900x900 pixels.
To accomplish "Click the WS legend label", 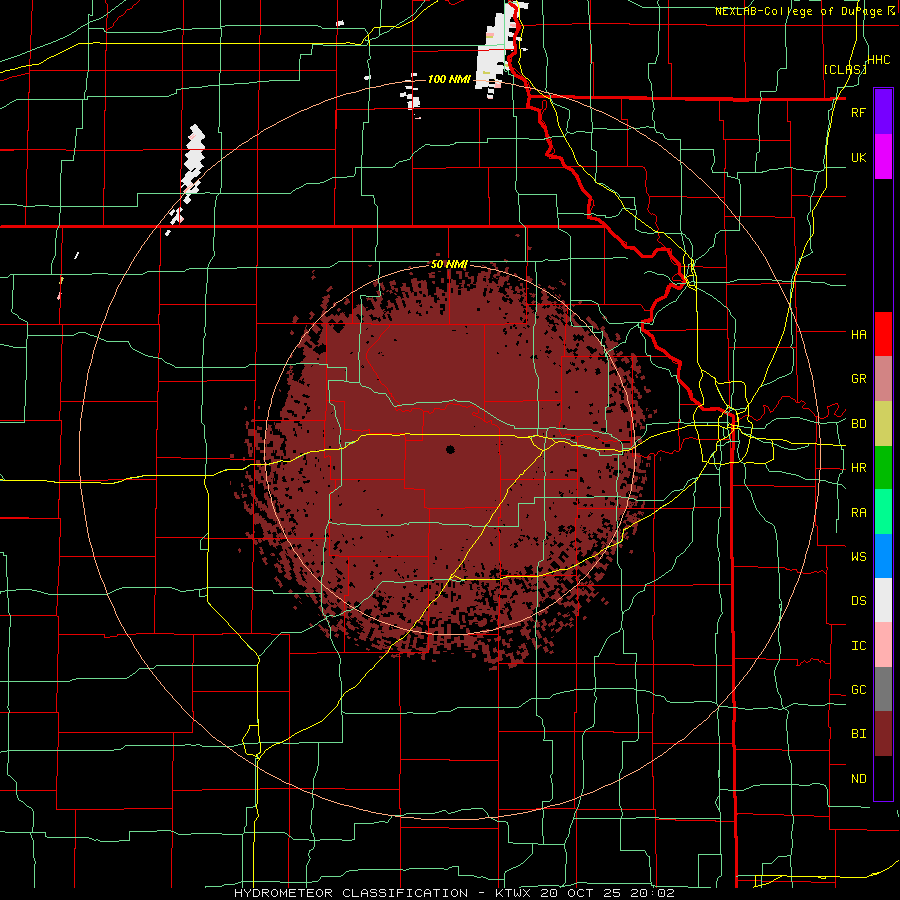I will click(858, 557).
